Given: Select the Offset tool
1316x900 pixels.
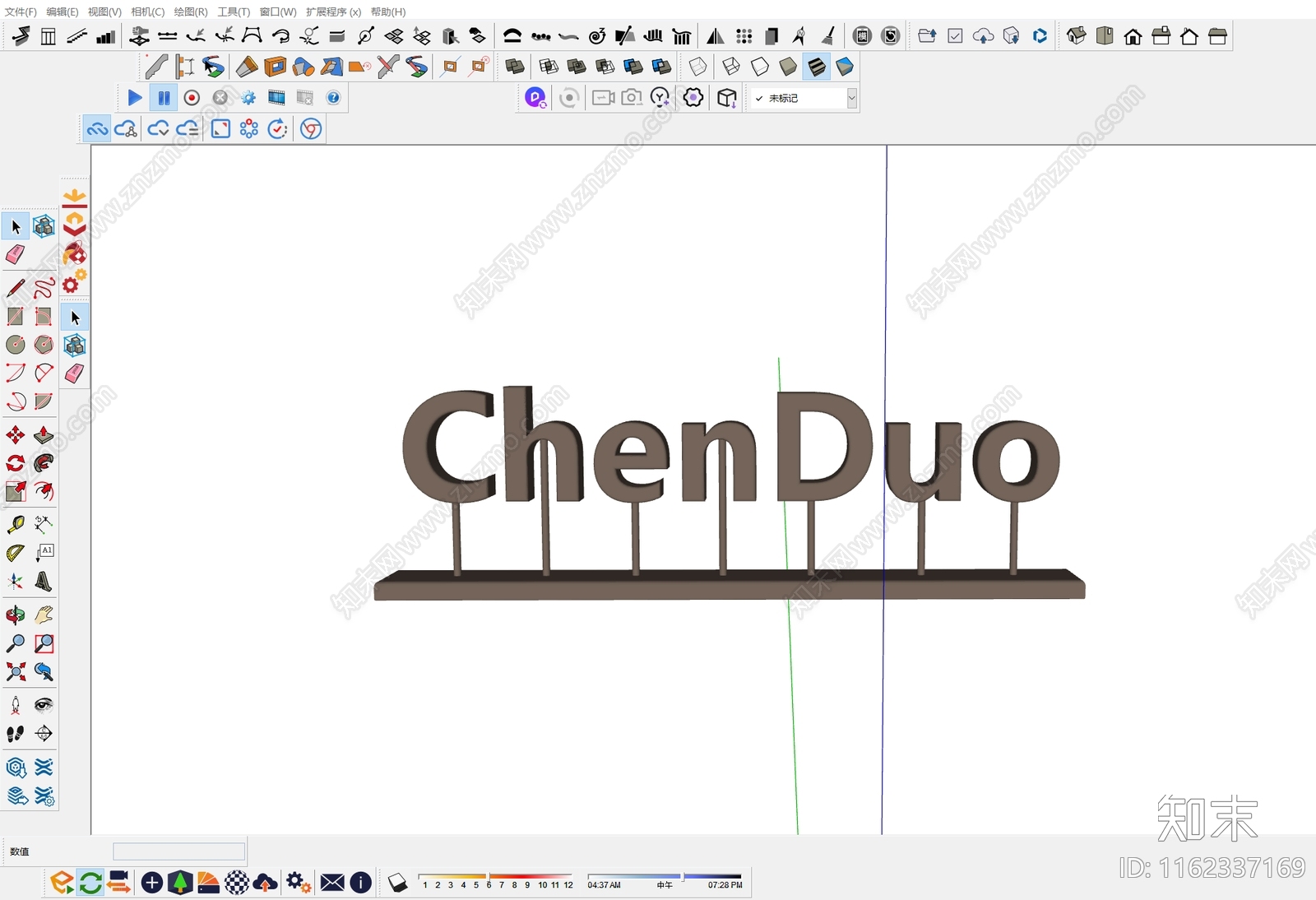Looking at the screenshot, I should click(x=44, y=492).
